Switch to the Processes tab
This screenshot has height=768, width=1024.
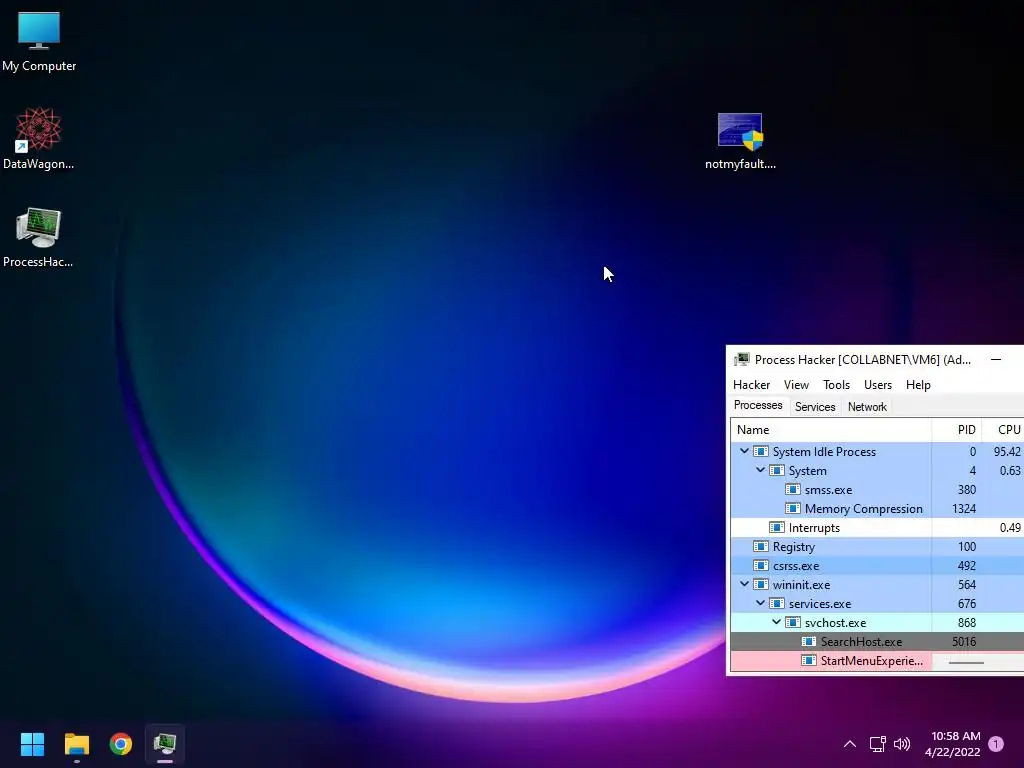(x=758, y=406)
